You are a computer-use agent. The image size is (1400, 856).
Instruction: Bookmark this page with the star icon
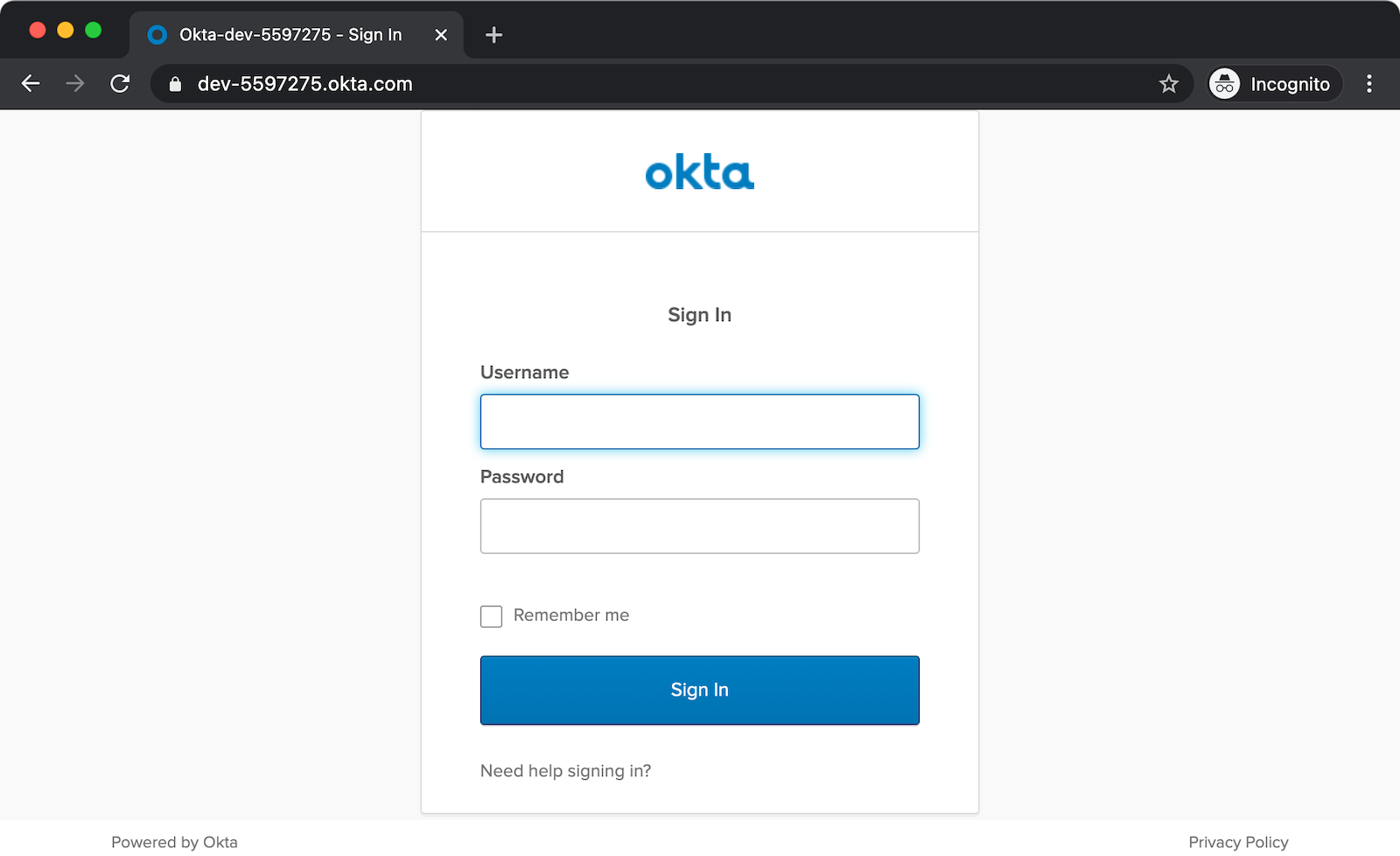(1168, 84)
